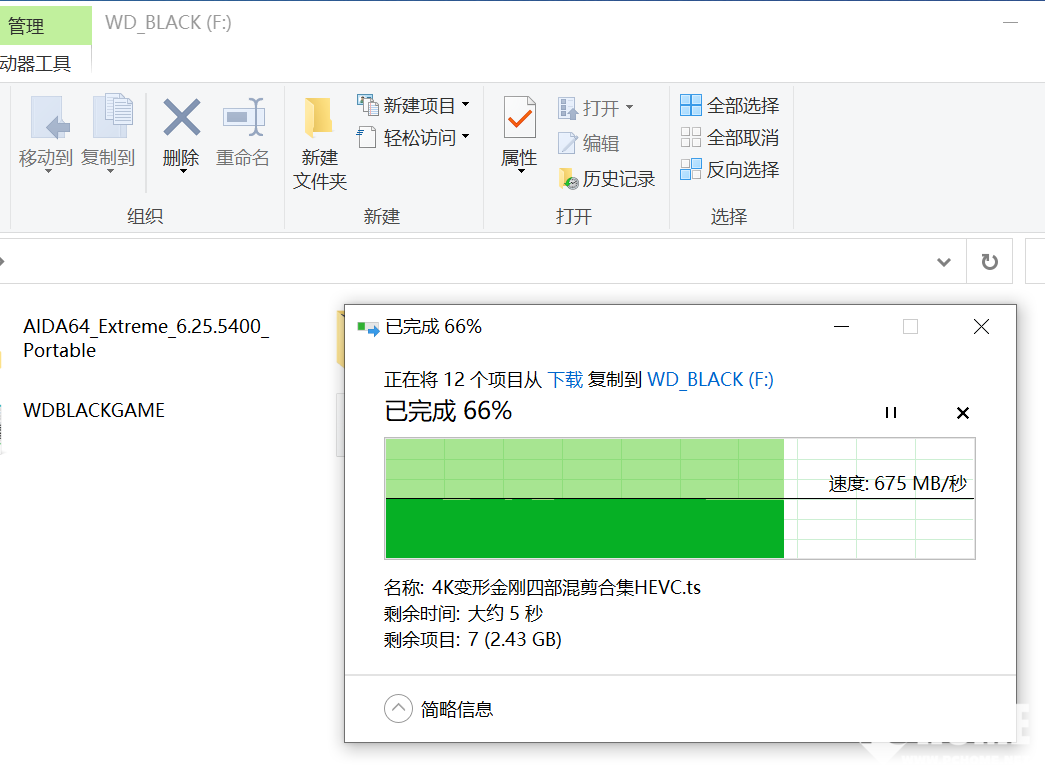Click the Edit (编辑) ribbon button
Viewport: 1045px width, 784px height.
tap(589, 143)
